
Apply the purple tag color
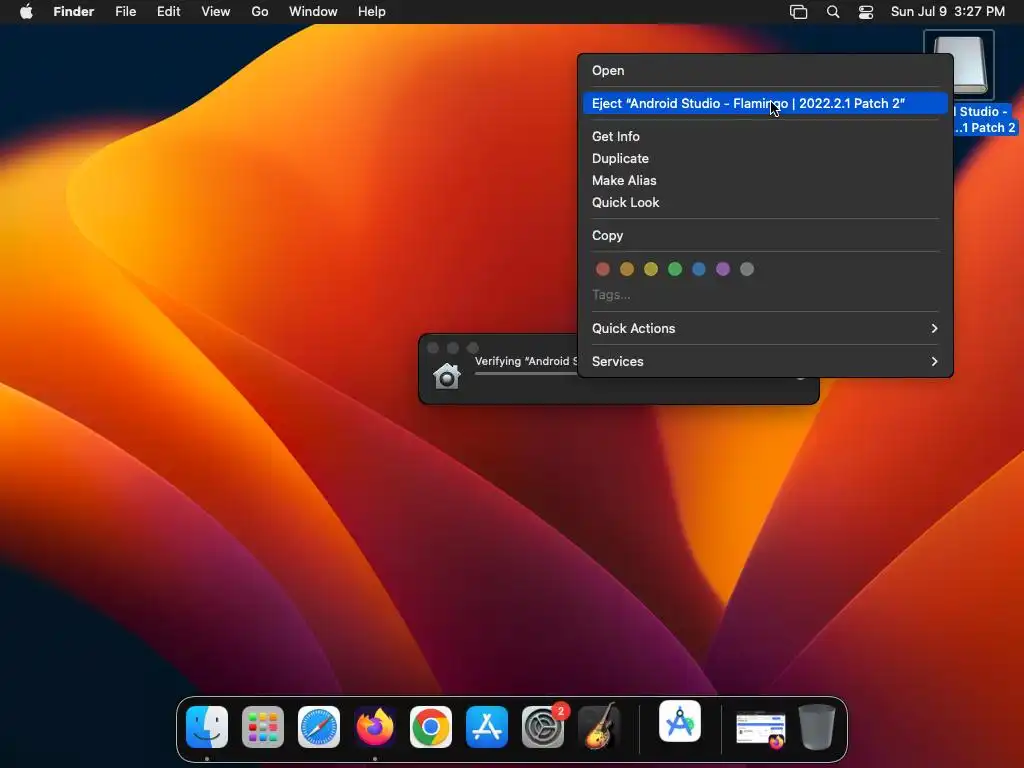click(723, 269)
